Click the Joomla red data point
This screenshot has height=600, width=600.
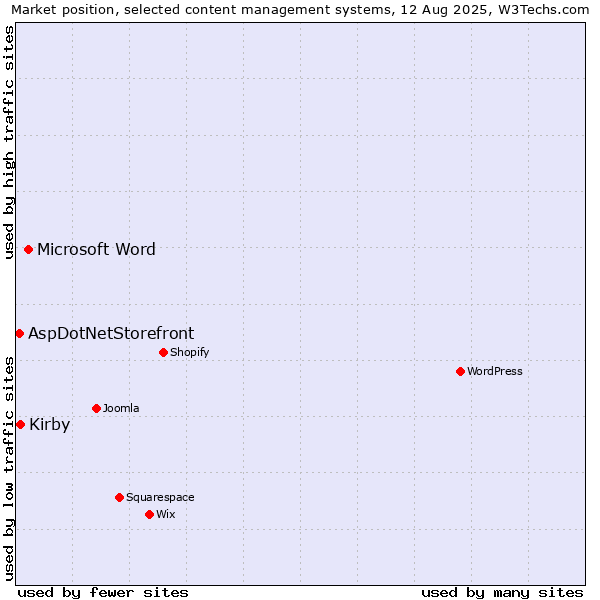click(96, 408)
